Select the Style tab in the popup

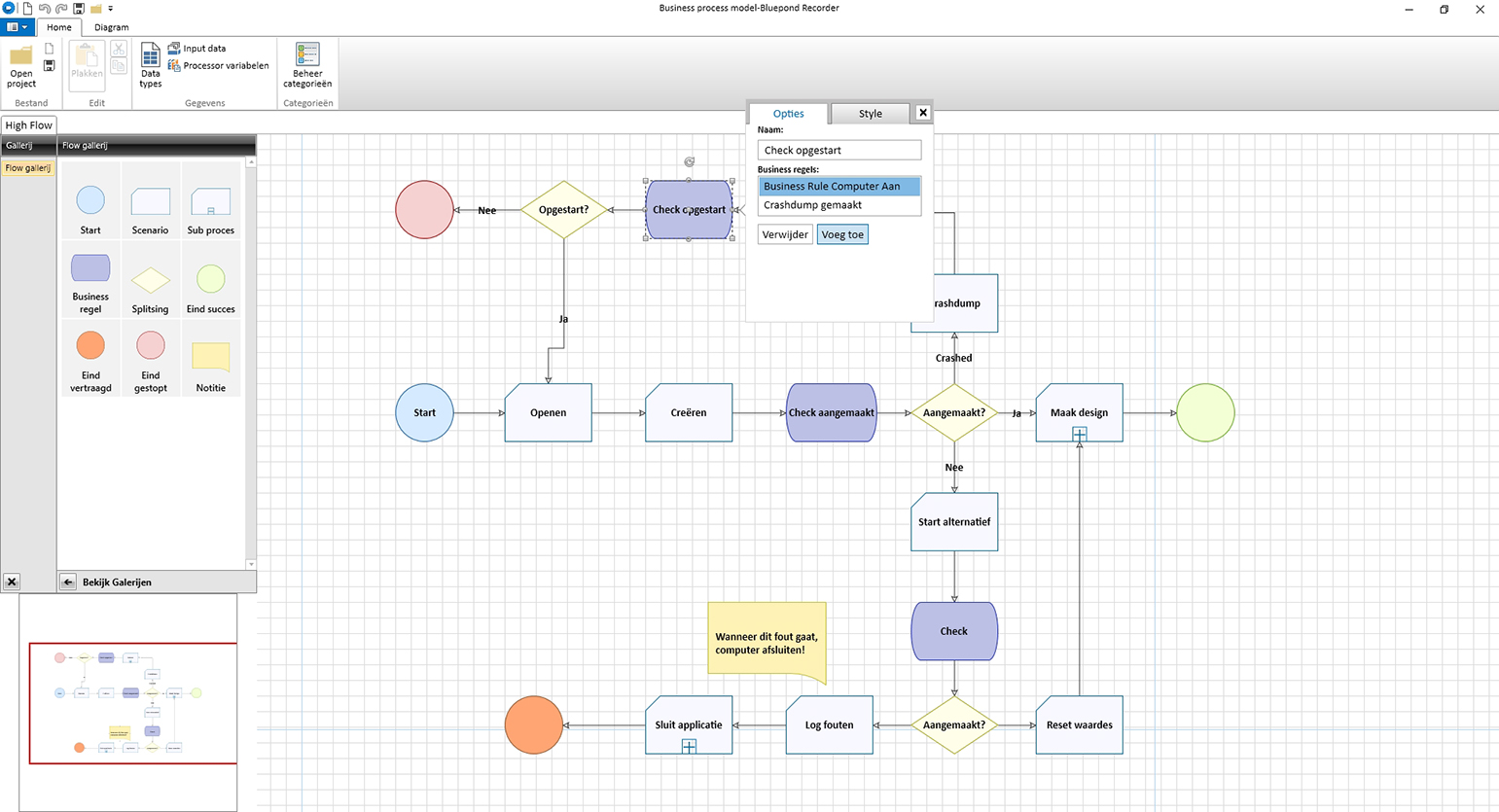tap(870, 114)
